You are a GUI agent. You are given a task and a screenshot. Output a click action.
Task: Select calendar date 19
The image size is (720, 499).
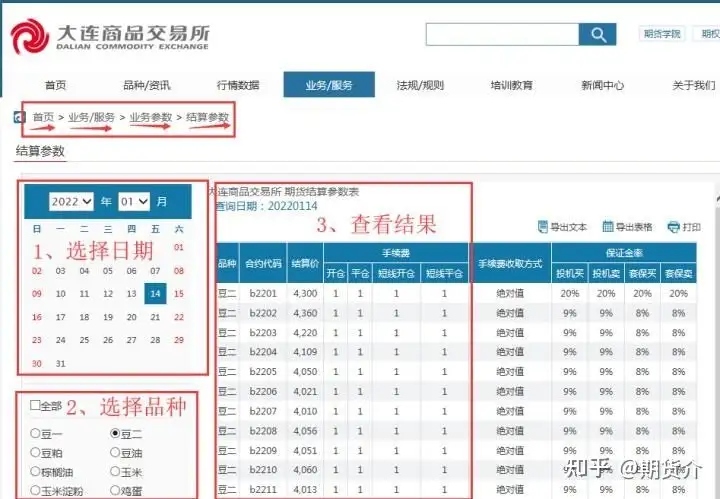click(108, 317)
